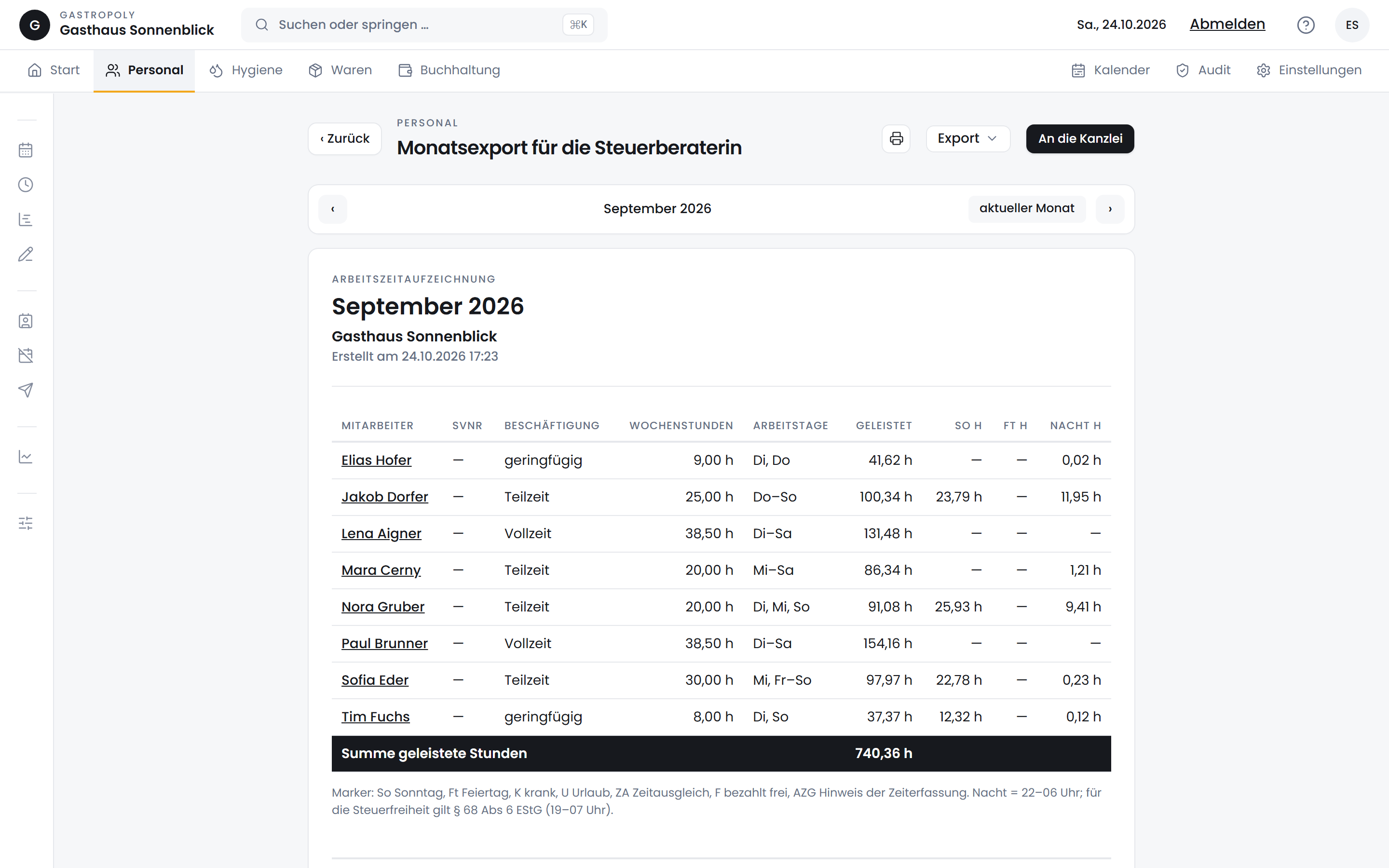Click Sofia Eder's Mi, Fr–So workdays
The image size is (1389, 868).
tap(782, 680)
